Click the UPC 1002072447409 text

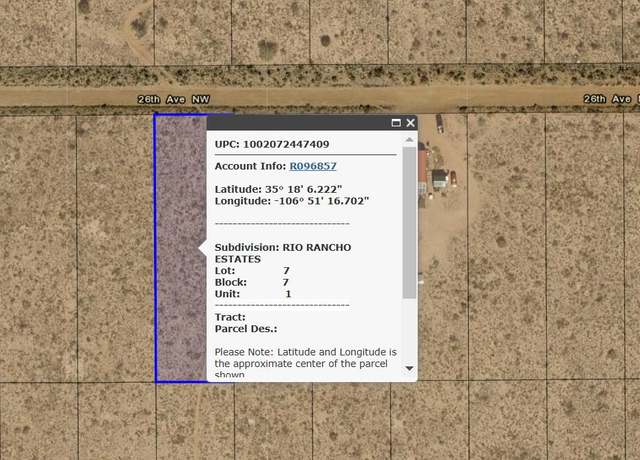pos(272,144)
